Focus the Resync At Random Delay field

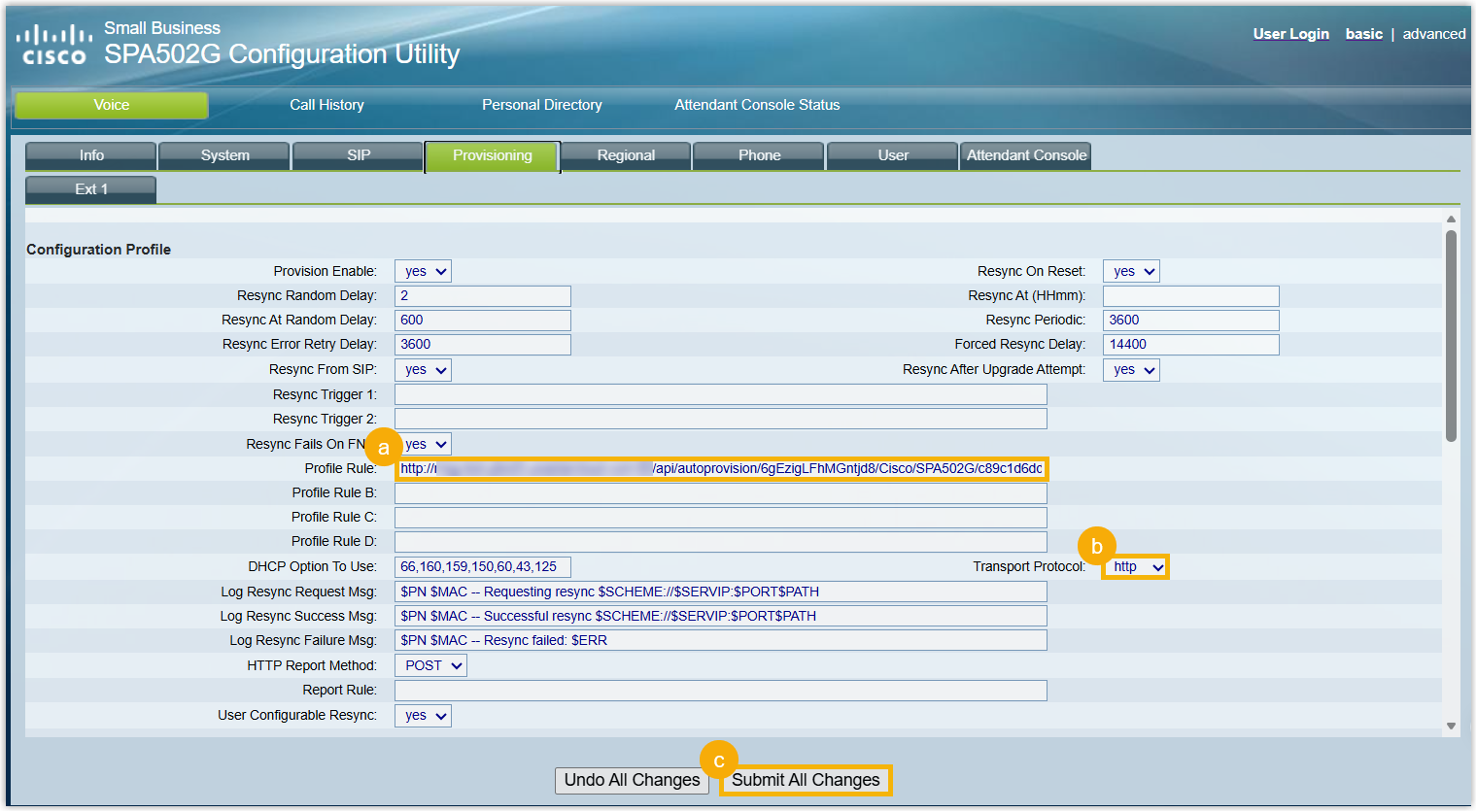(483, 321)
